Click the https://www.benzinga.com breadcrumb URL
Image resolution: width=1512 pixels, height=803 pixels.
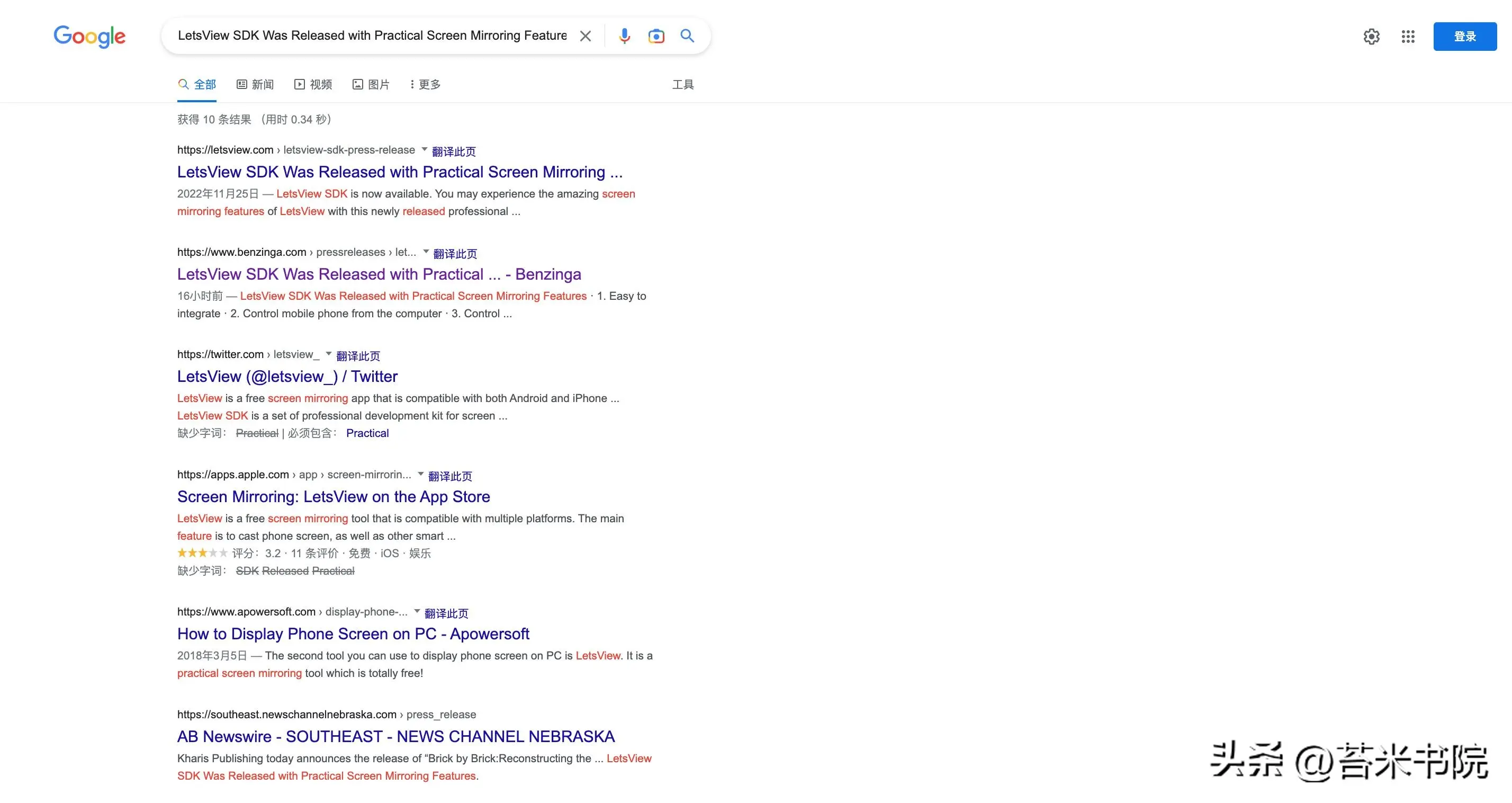coord(242,252)
